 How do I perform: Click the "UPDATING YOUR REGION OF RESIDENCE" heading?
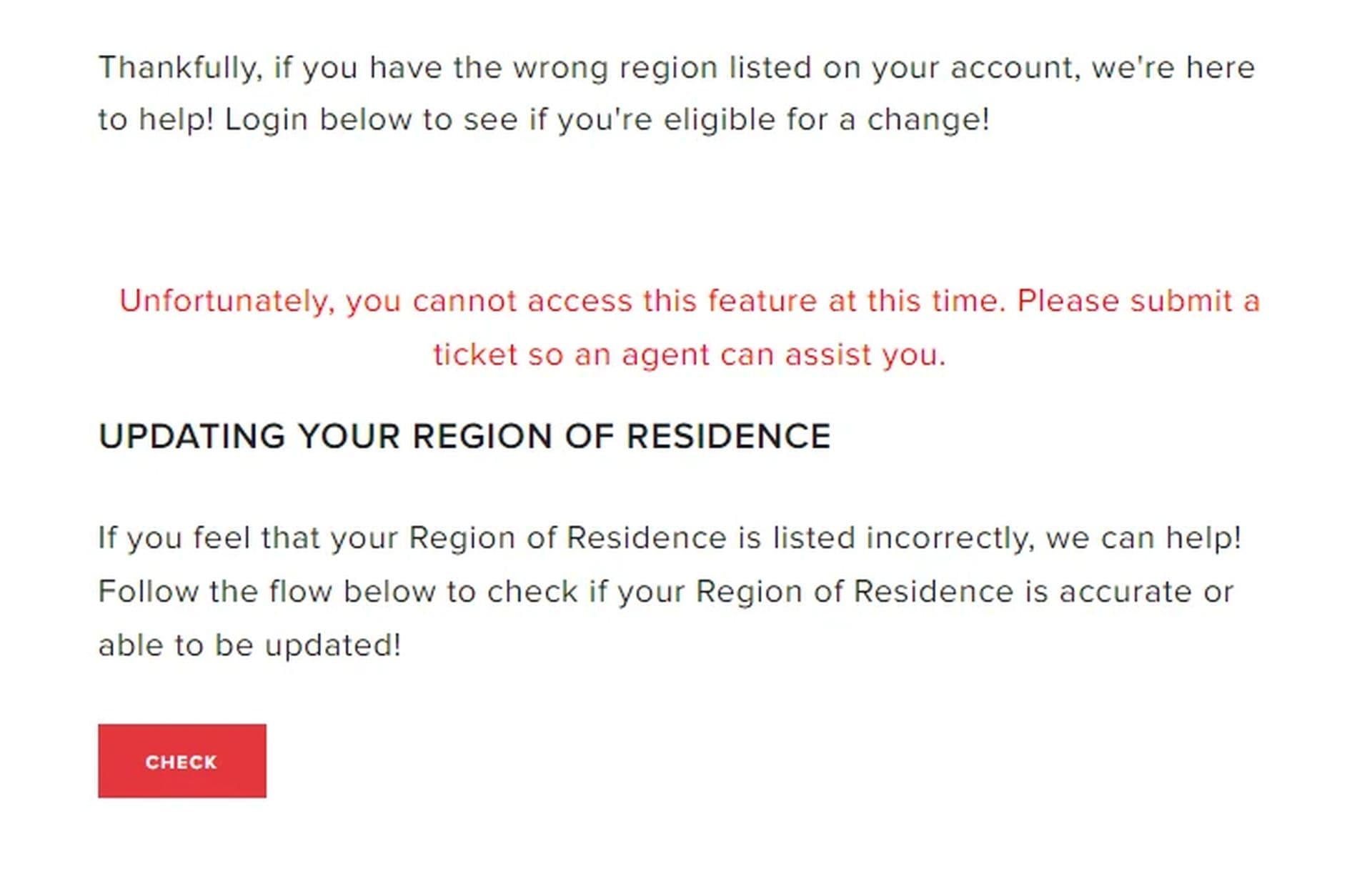pyautogui.click(x=464, y=437)
